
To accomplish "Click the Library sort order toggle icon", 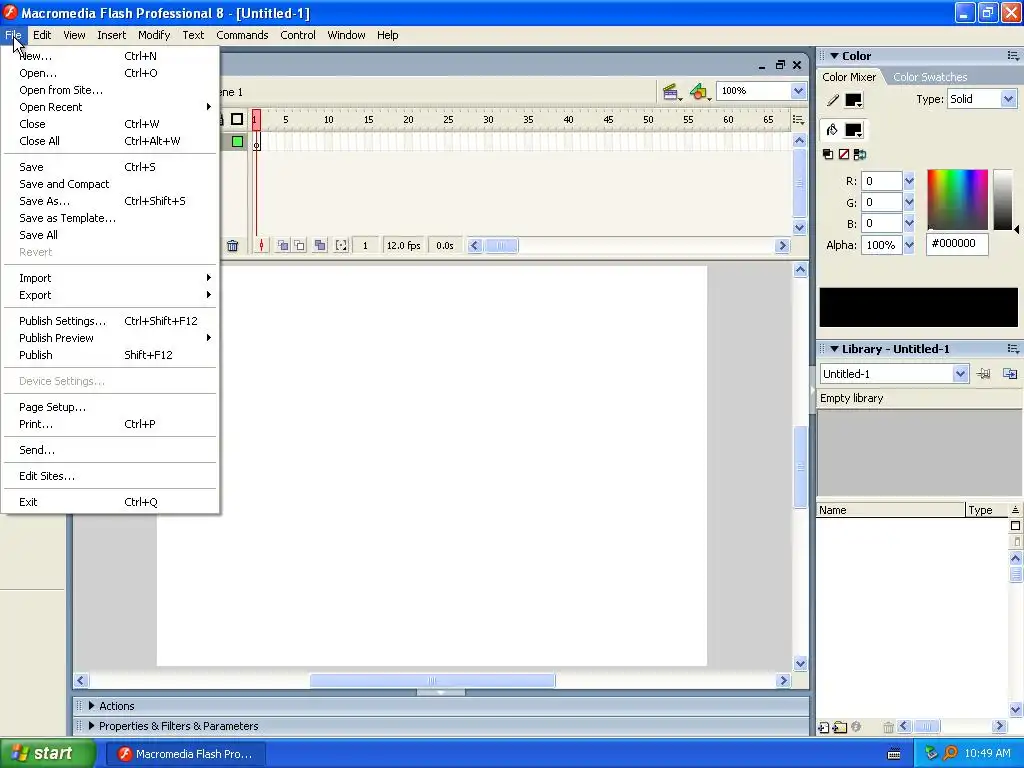I will 1015,510.
